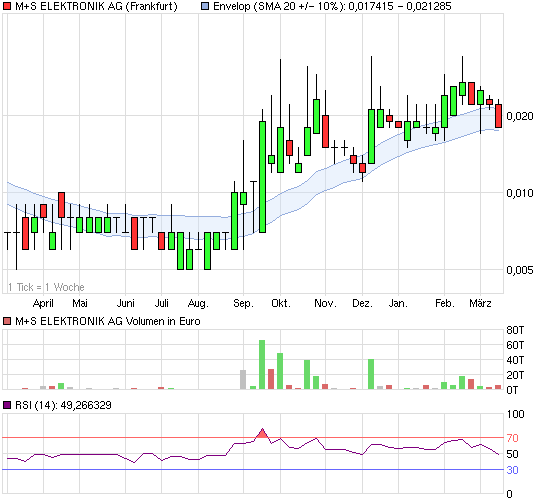Click the 0,020 price axis label
This screenshot has width=545, height=502.
point(520,116)
